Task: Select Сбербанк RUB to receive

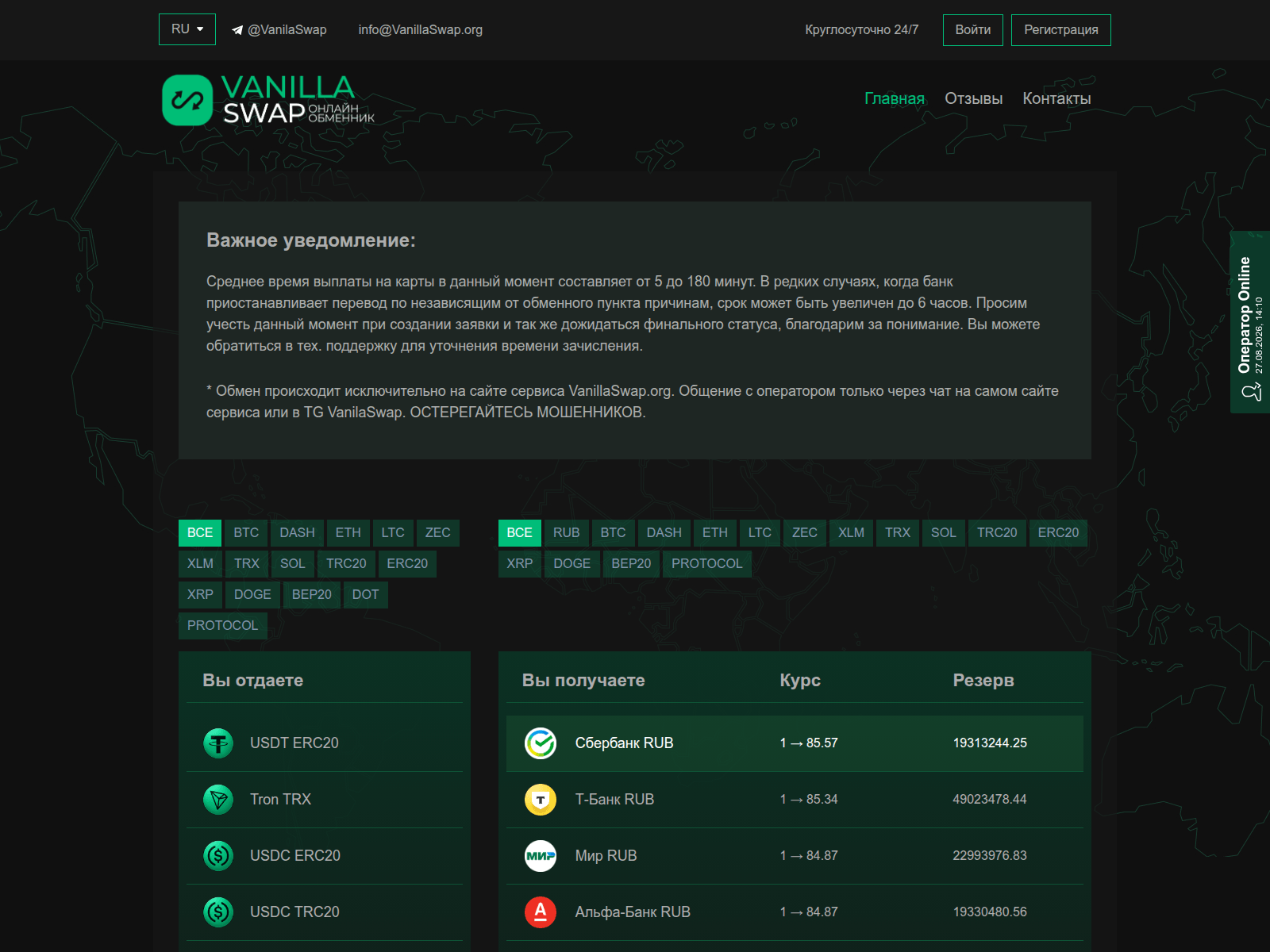Action: pos(795,743)
